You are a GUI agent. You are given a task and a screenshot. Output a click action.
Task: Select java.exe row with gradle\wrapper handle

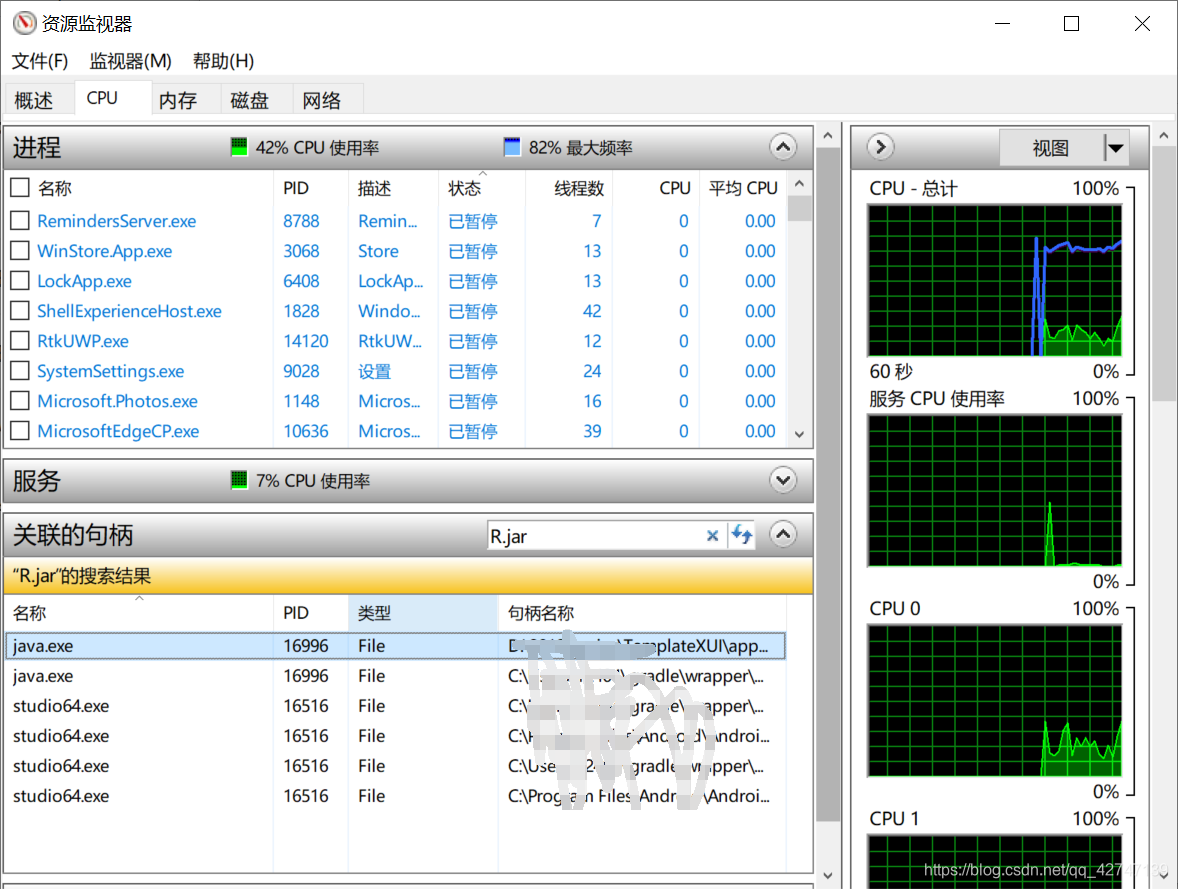(x=395, y=676)
